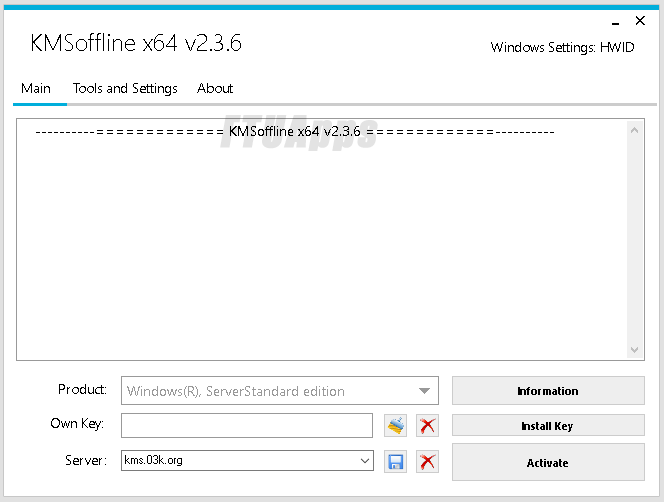Screen dimensions: 664x503
Task: Delete the server entry with red X
Action: (427, 462)
